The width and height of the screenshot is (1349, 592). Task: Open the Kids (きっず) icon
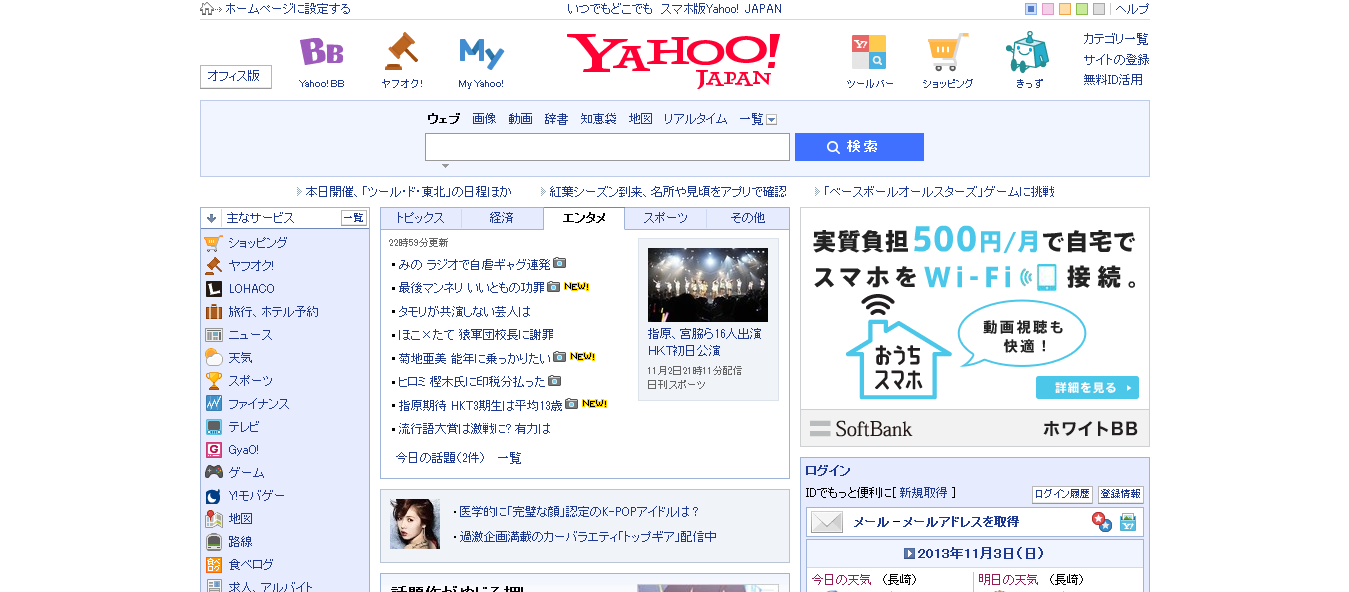(x=1028, y=52)
